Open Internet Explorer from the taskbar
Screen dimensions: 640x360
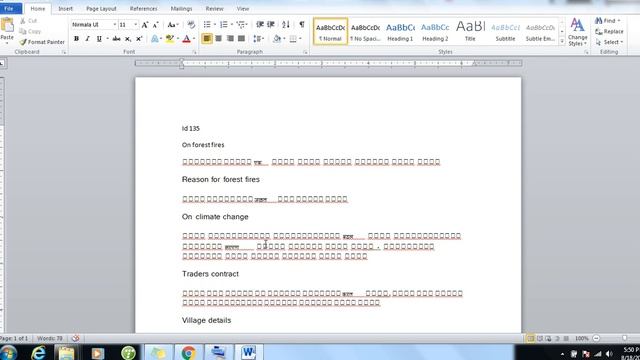[x=38, y=352]
